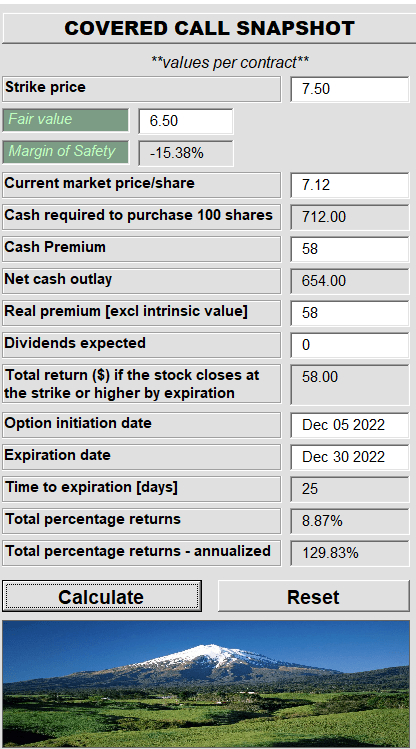Edit the Option initiation date field
Screen dimensions: 416x749
pos(350,425)
